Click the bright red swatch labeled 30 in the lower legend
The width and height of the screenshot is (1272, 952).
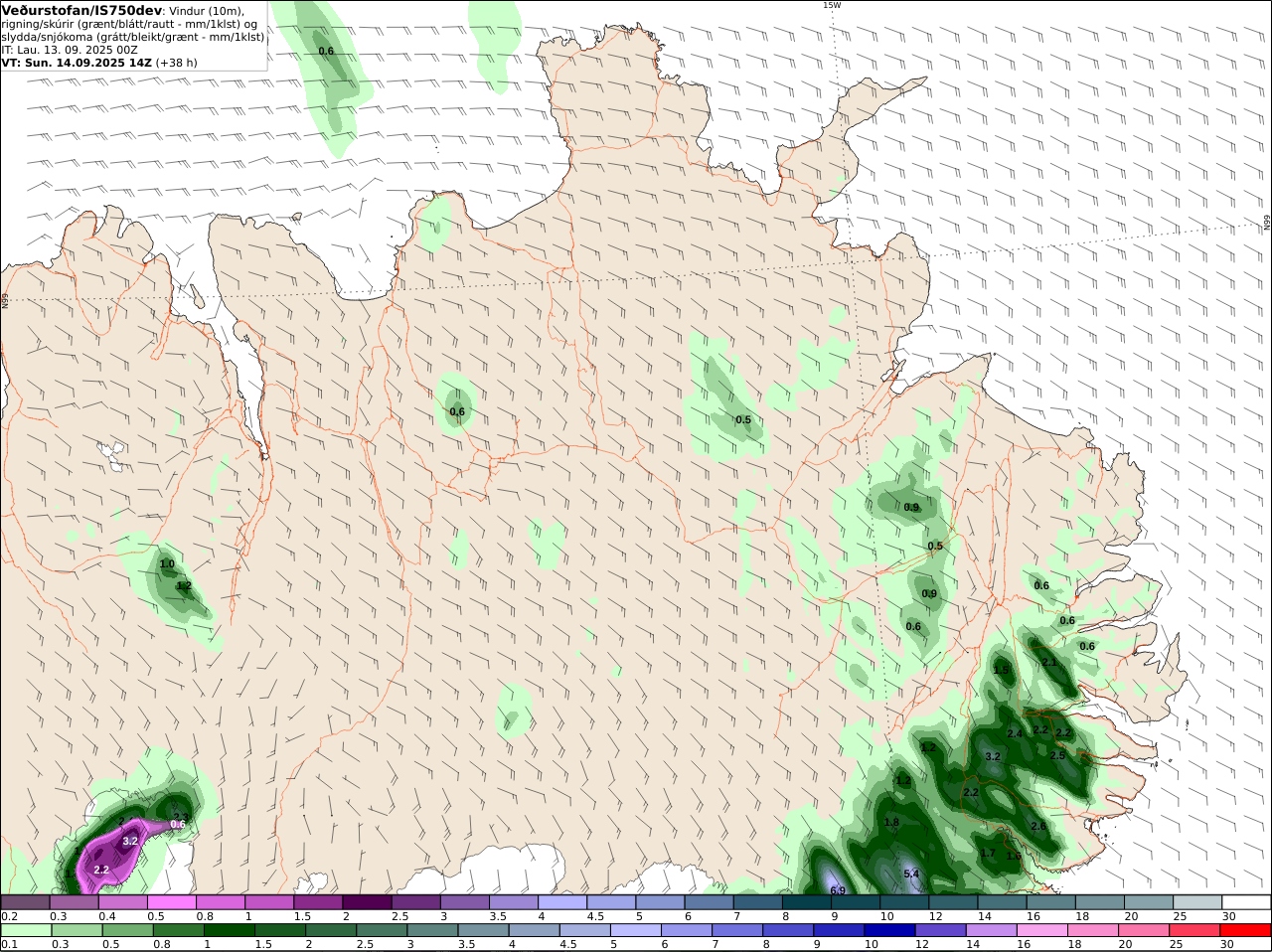(x=1246, y=930)
